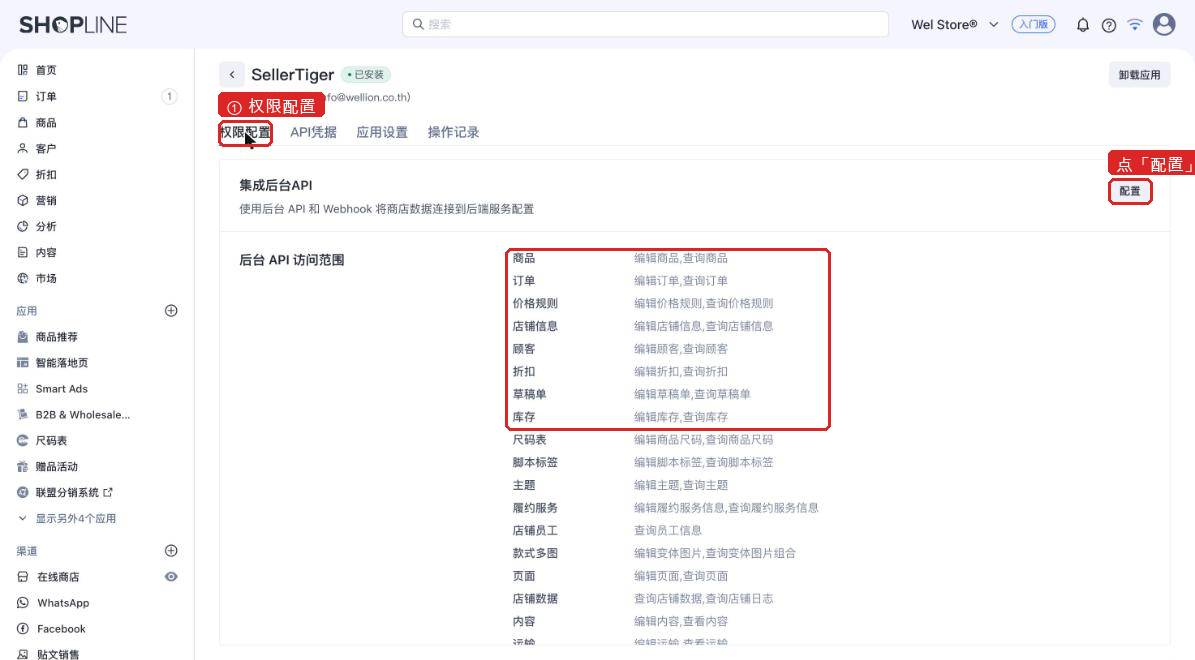The image size is (1195, 660).
Task: Click the notification bell icon
Action: pyautogui.click(x=1082, y=25)
